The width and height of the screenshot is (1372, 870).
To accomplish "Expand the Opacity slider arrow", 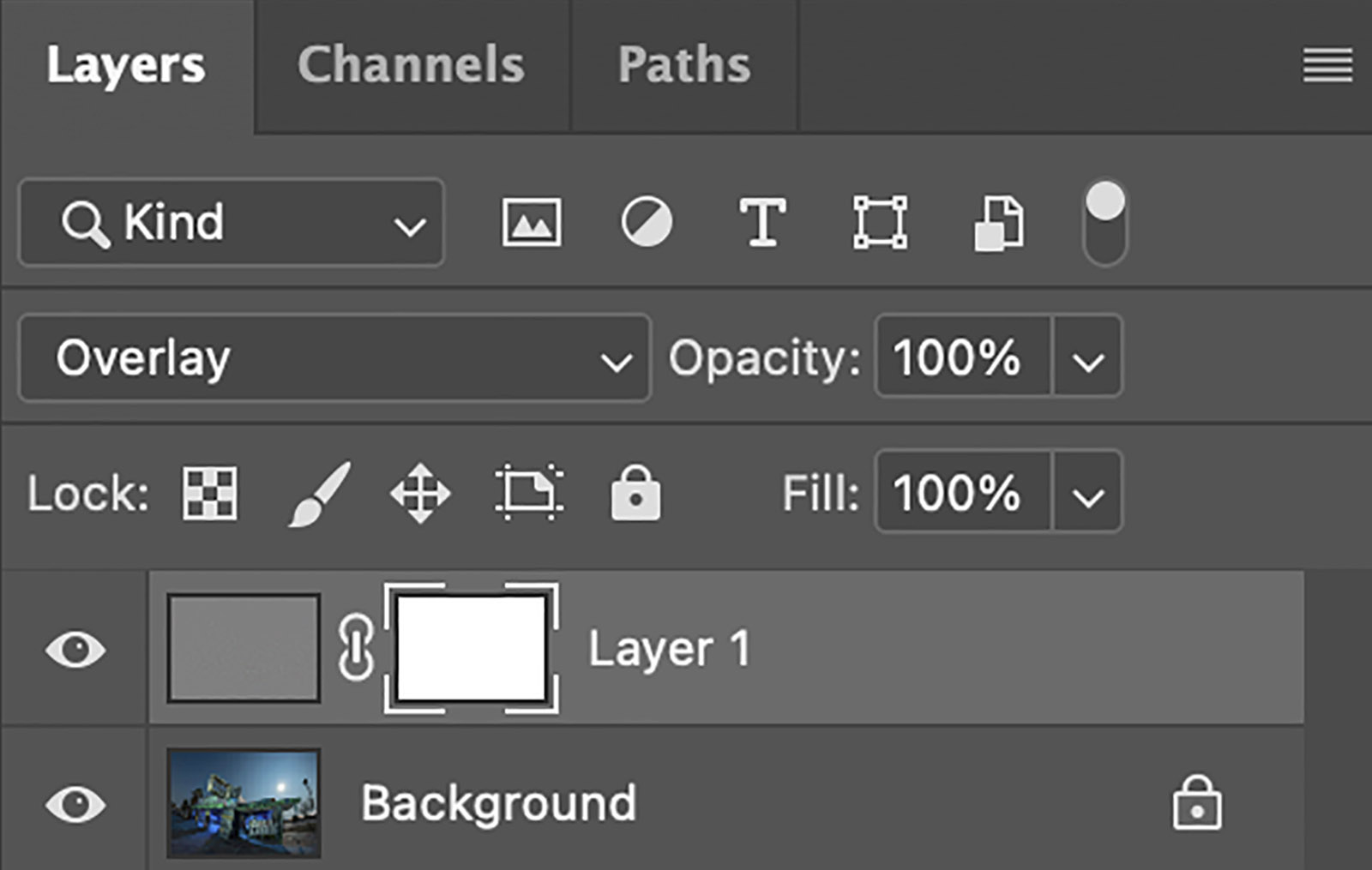I will coord(1087,358).
